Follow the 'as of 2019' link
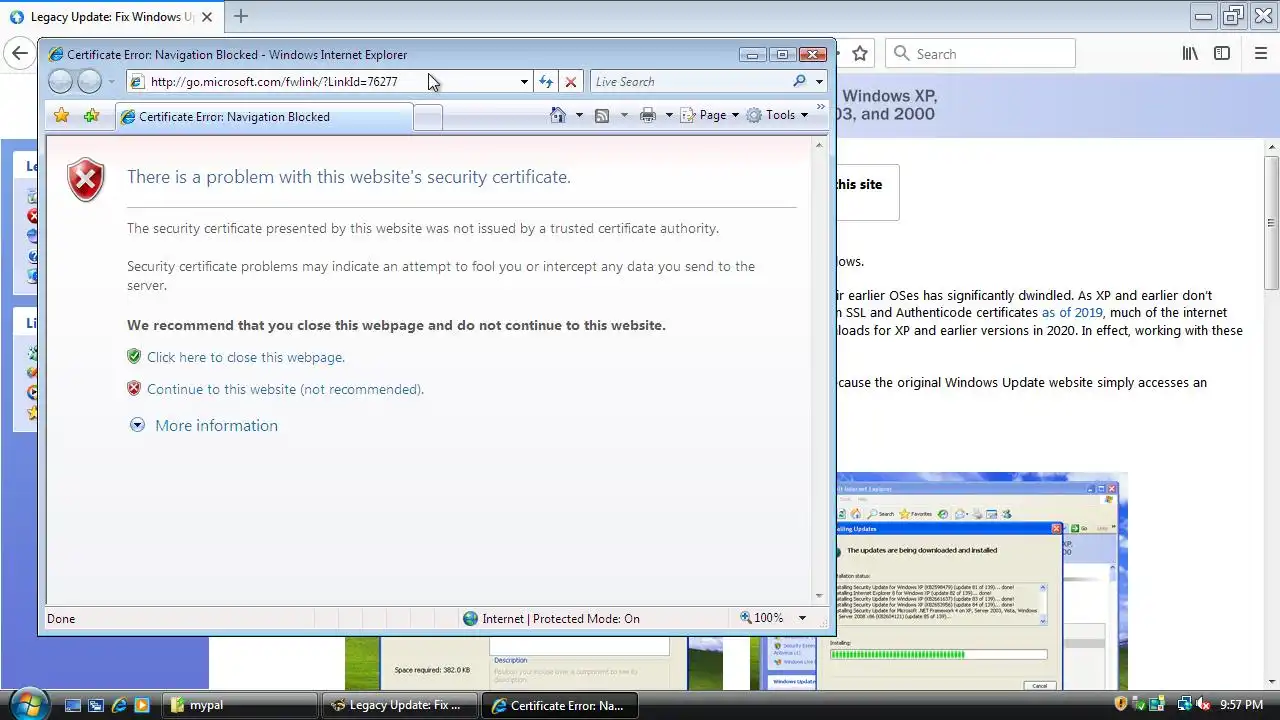1280x720 pixels. pos(1072,313)
